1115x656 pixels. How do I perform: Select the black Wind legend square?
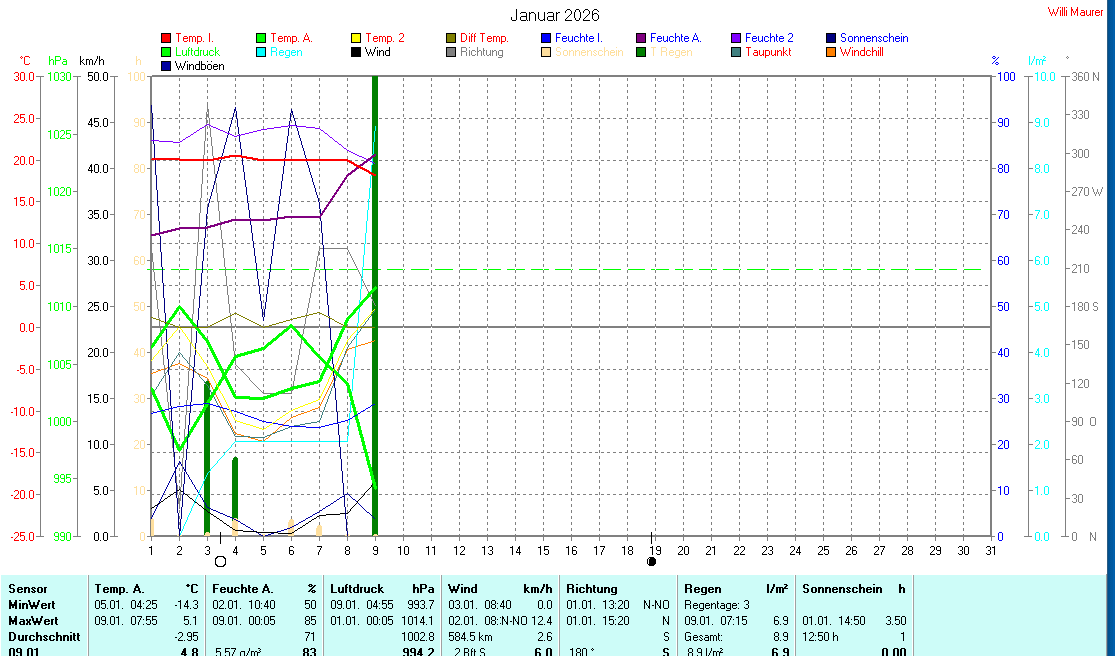[356, 52]
